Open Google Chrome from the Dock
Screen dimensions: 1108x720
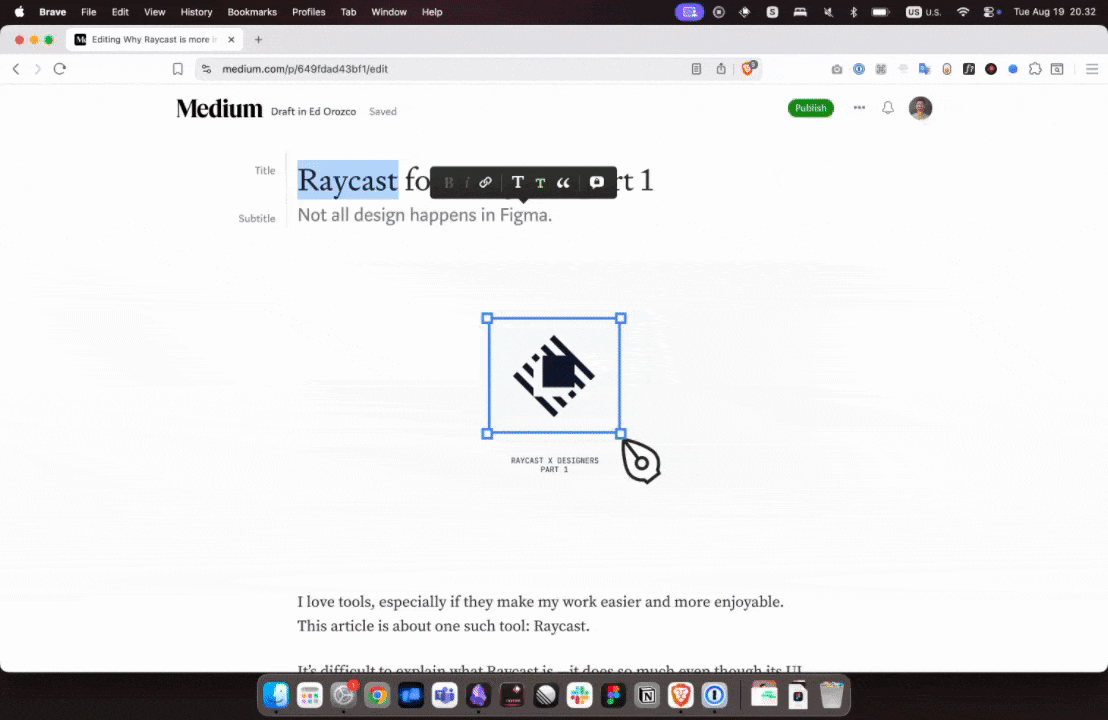377,695
